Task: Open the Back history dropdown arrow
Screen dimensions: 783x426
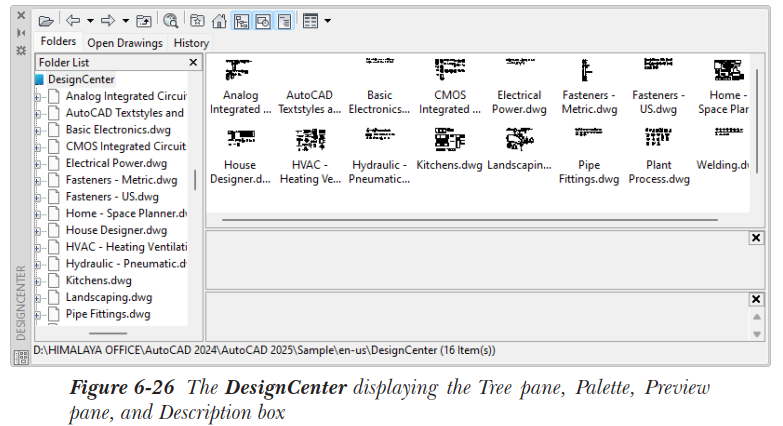Action: coord(90,21)
